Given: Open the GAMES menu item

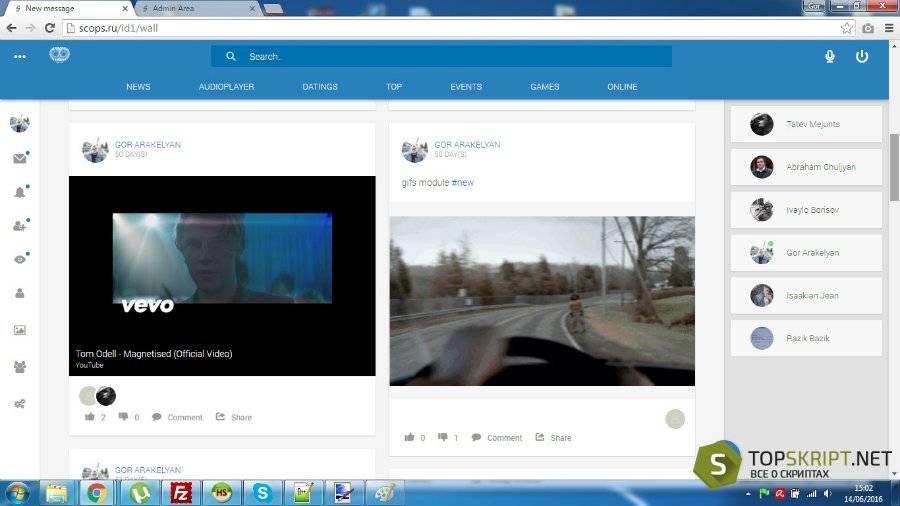Looking at the screenshot, I should pyautogui.click(x=545, y=87).
